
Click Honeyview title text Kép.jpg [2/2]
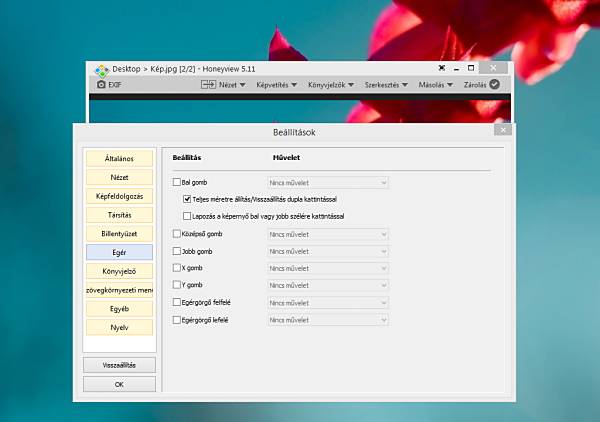pyautogui.click(x=173, y=69)
